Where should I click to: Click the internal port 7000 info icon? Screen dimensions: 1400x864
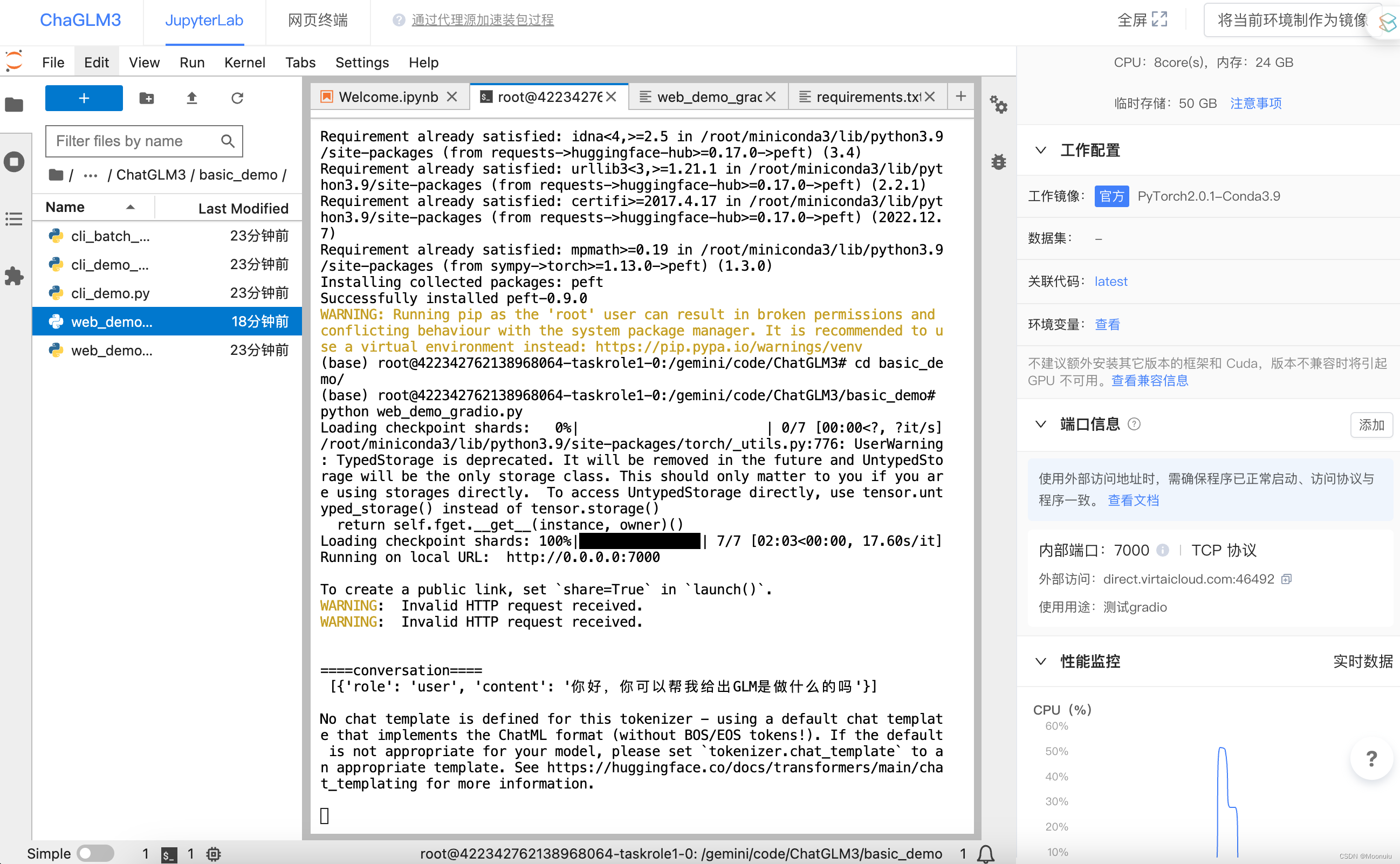pos(1162,550)
